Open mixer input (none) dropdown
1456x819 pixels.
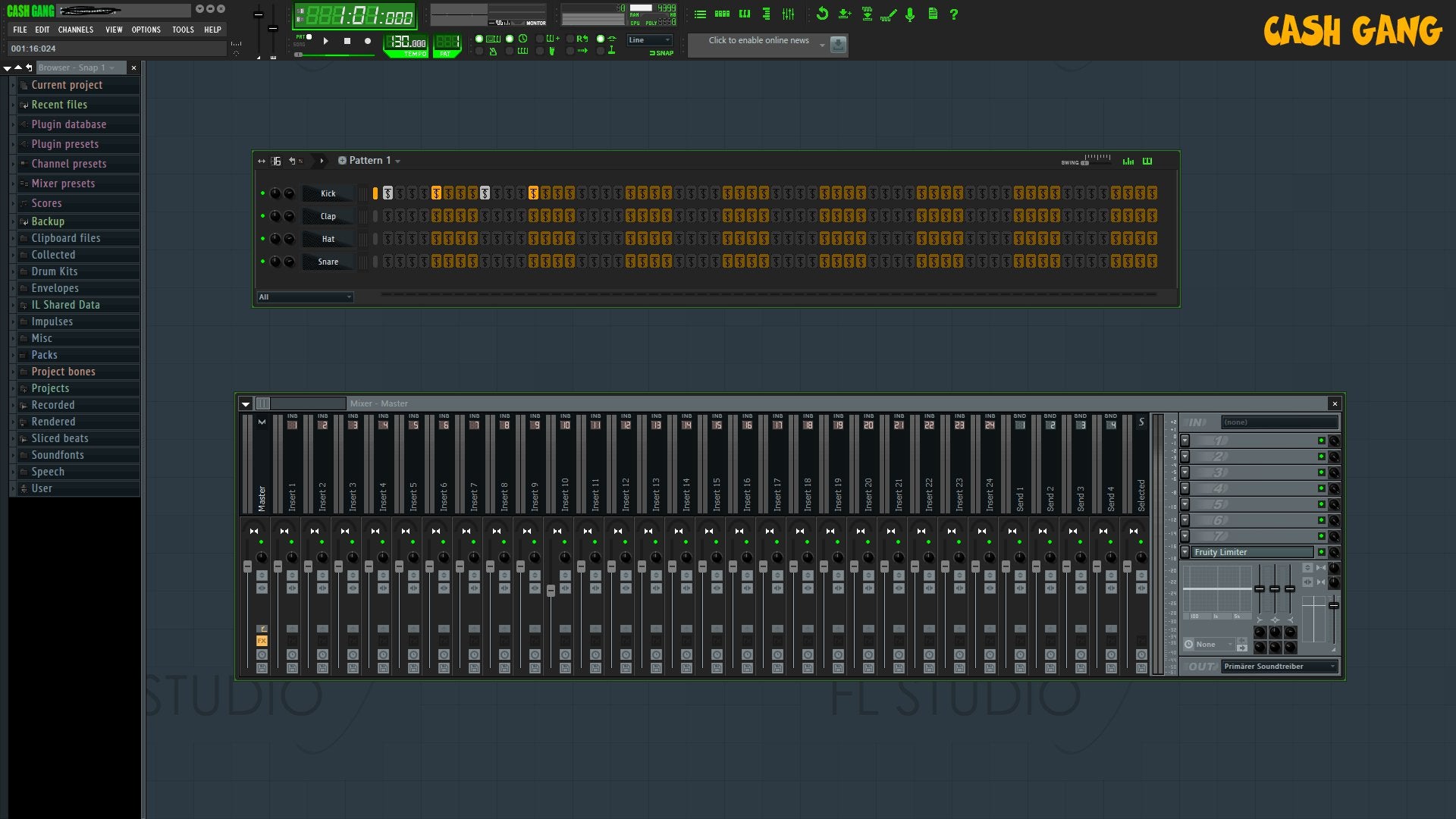coord(1280,422)
